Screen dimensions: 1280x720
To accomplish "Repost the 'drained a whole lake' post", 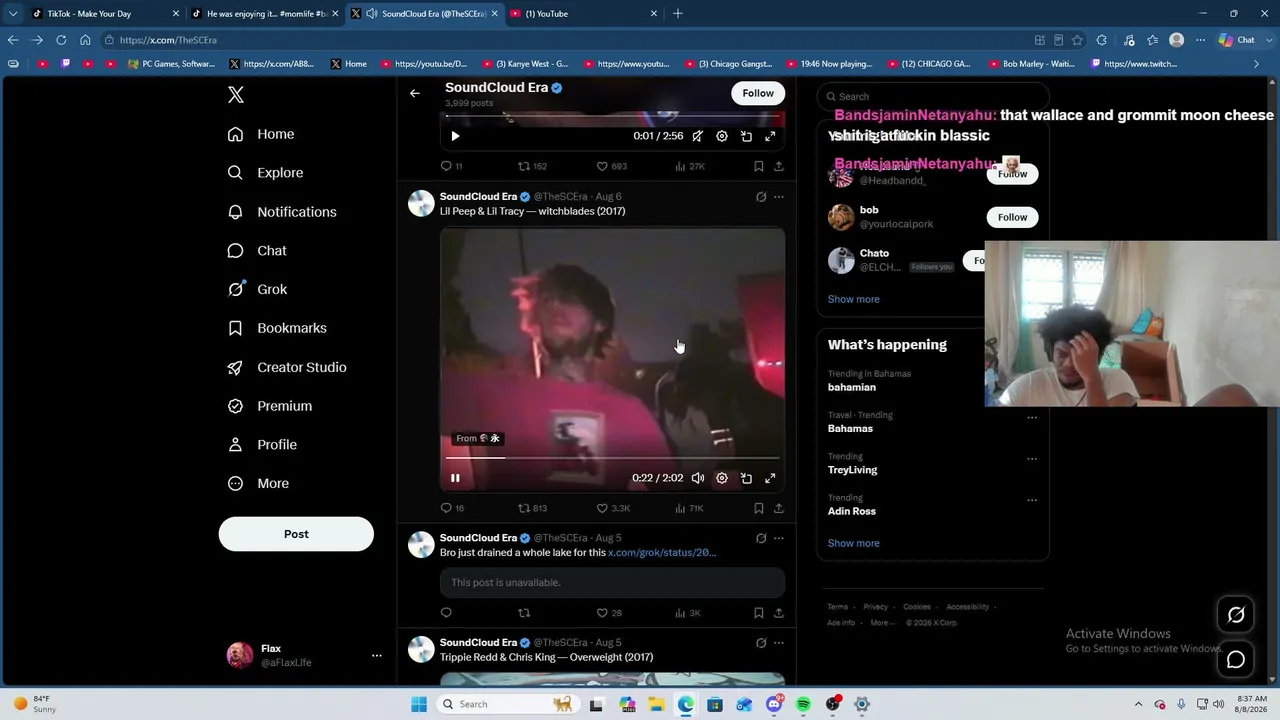I will point(524,613).
